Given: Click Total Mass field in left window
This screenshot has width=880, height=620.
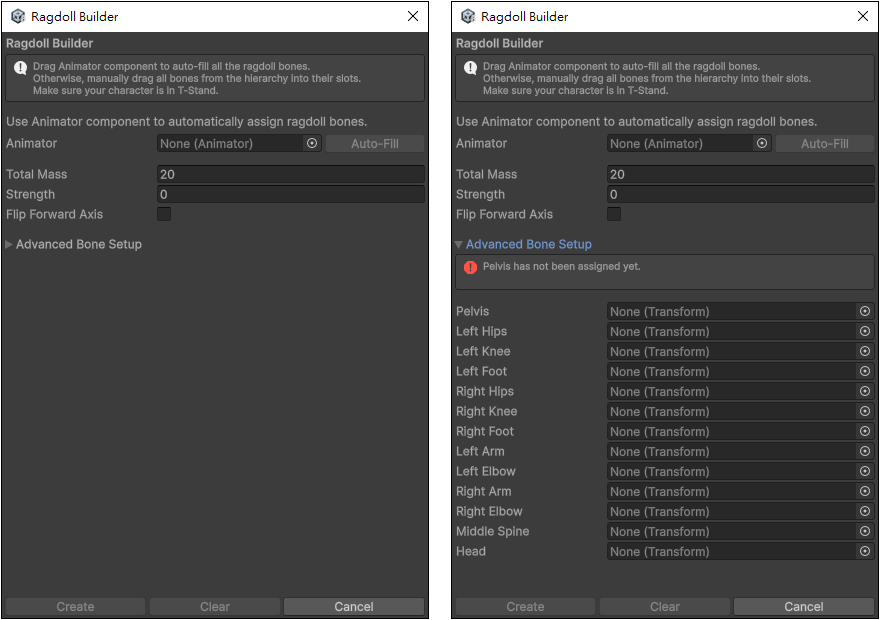Looking at the screenshot, I should tap(291, 174).
